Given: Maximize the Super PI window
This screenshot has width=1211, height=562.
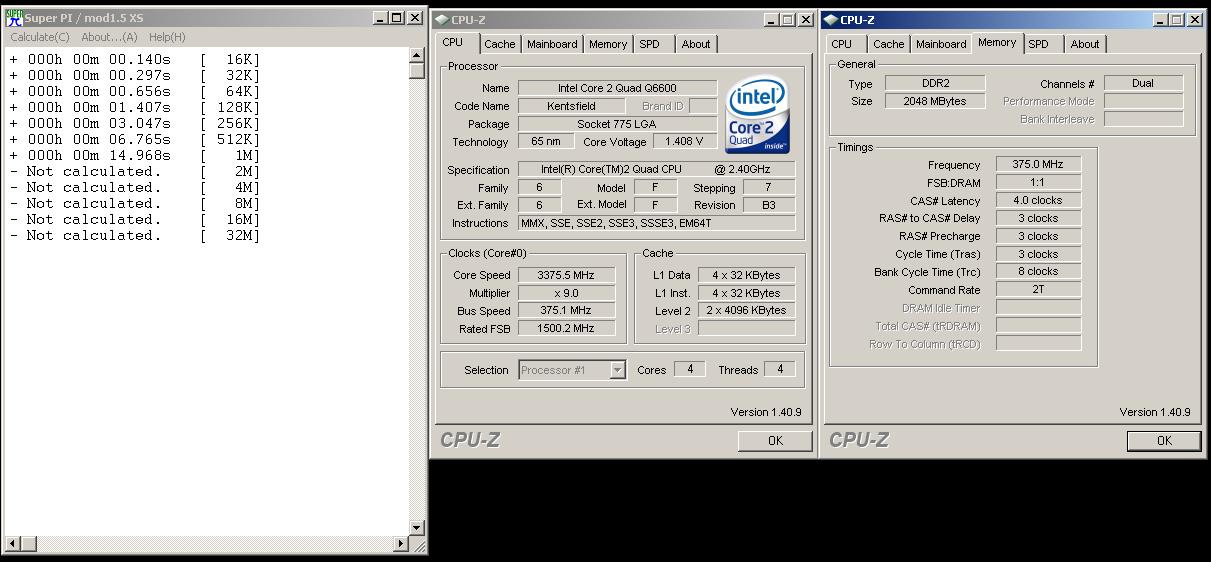Looking at the screenshot, I should point(397,18).
